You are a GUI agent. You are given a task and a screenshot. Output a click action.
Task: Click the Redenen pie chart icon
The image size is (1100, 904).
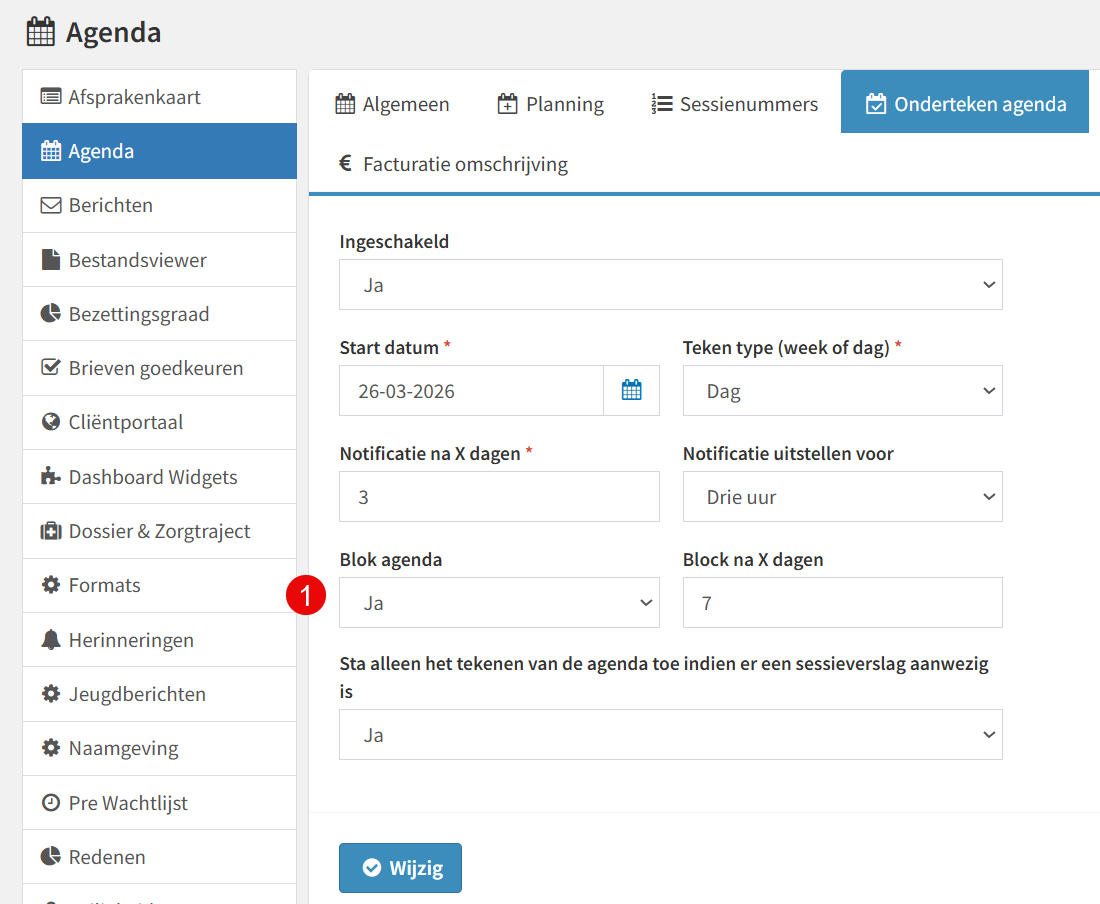click(x=51, y=856)
